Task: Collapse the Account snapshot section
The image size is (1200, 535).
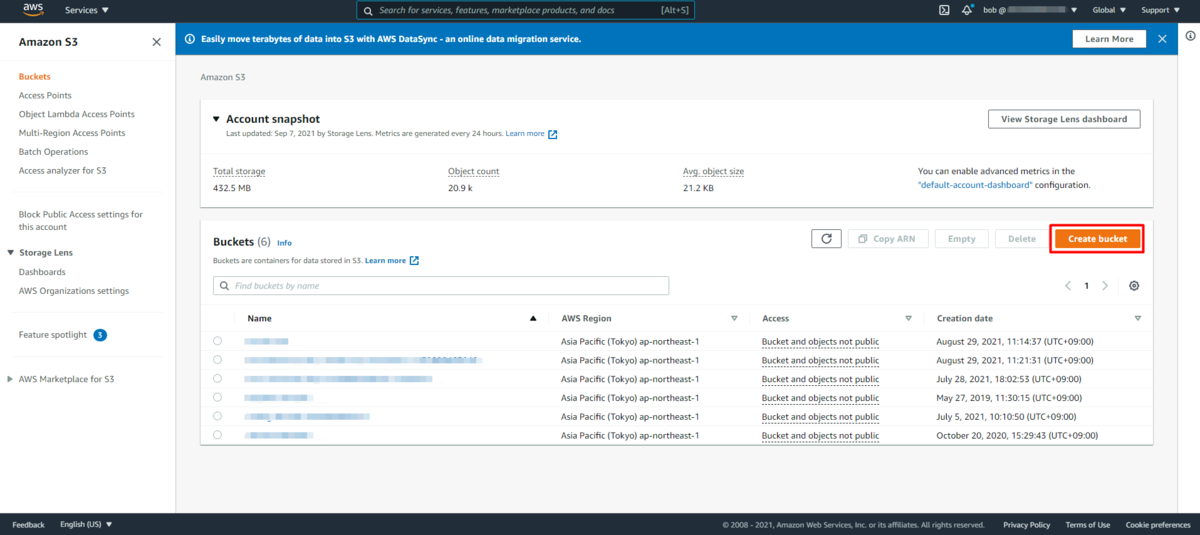Action: click(217, 119)
